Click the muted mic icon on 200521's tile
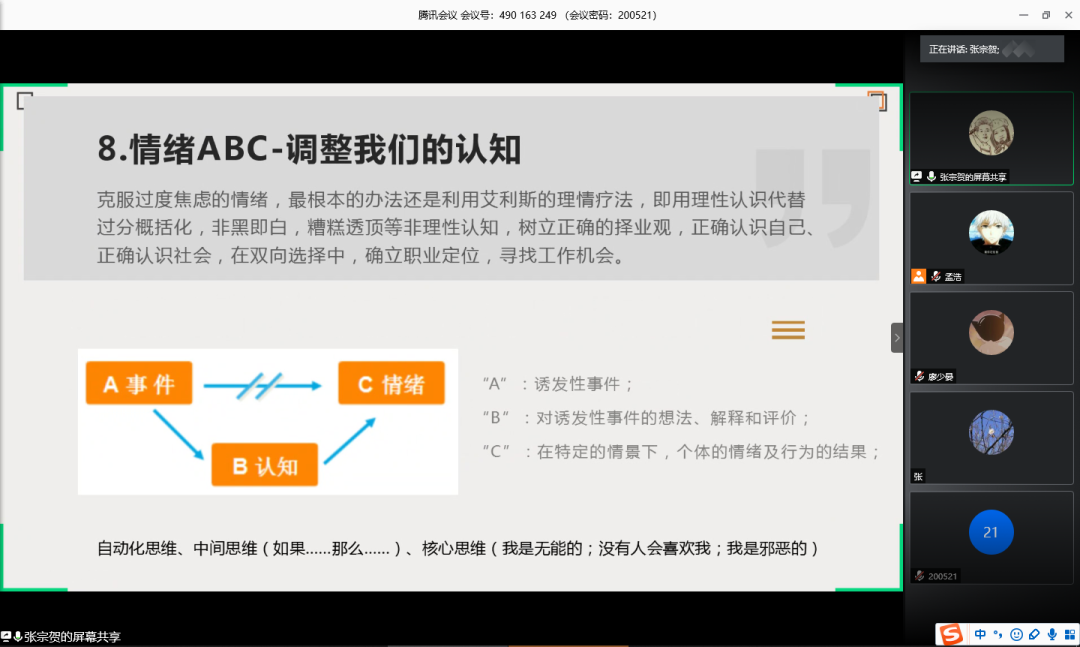This screenshot has height=647, width=1080. coord(918,573)
